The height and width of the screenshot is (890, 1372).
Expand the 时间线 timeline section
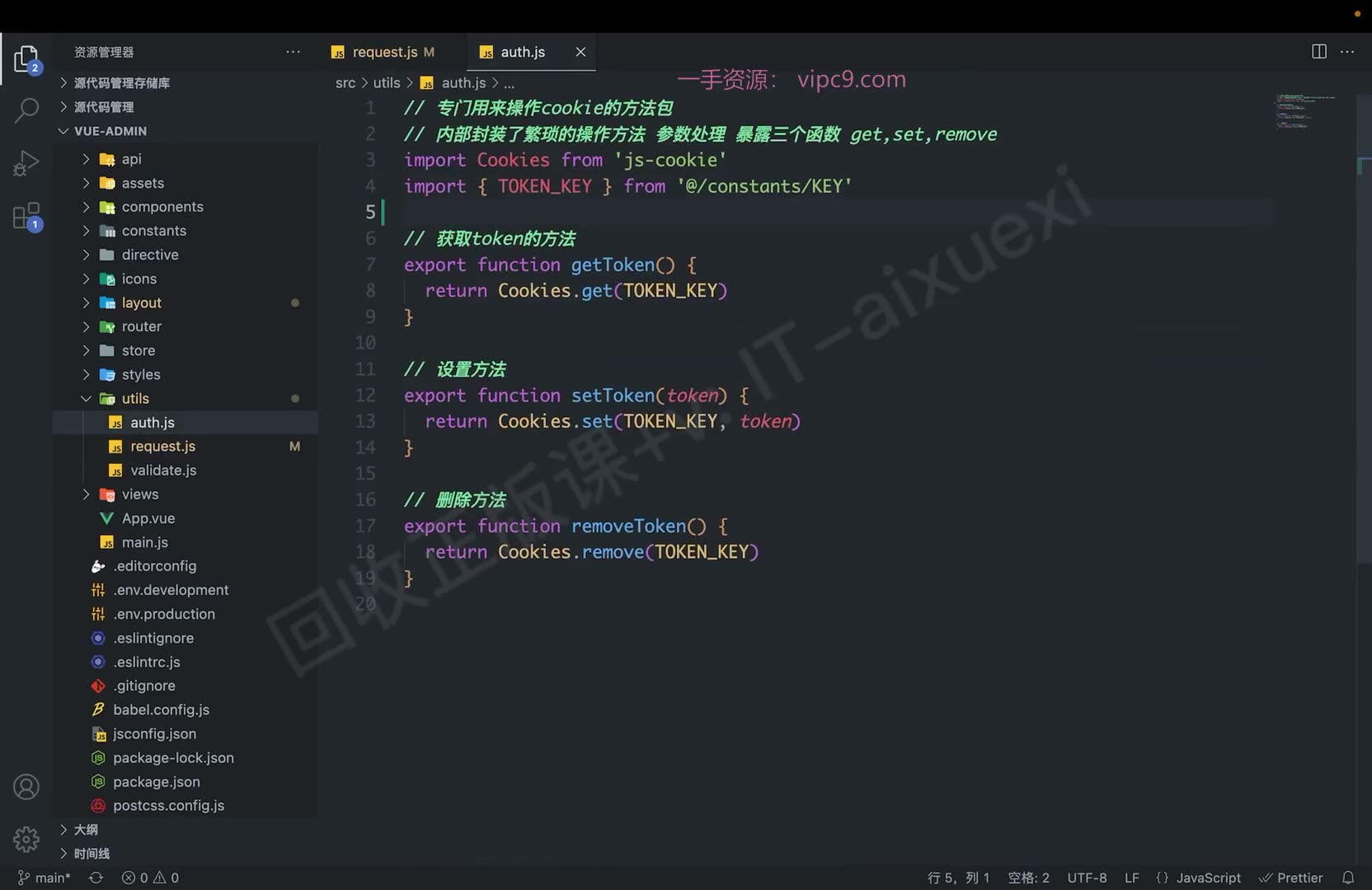[x=185, y=853]
